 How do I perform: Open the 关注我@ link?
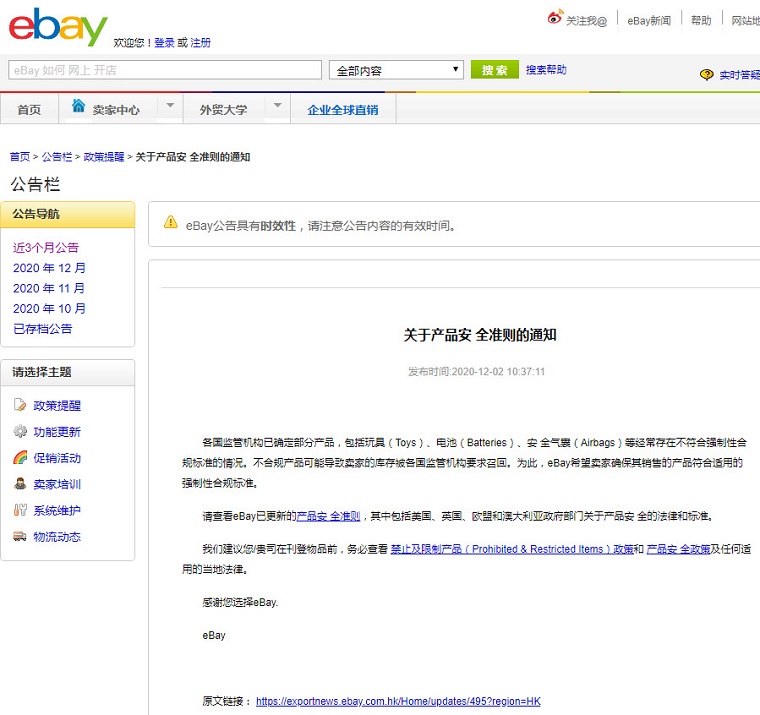[586, 21]
